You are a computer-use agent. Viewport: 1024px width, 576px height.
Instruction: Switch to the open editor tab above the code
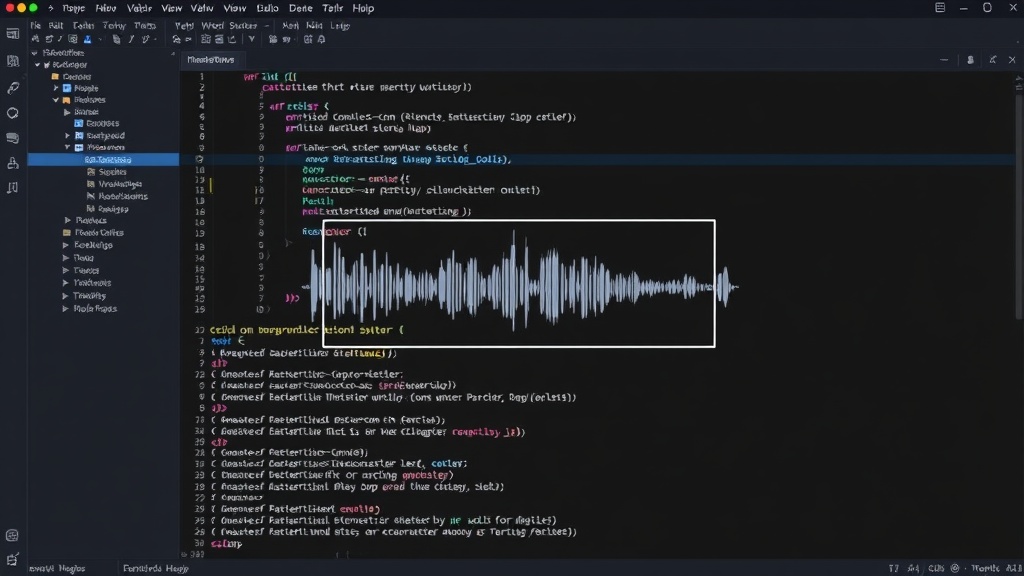point(210,59)
